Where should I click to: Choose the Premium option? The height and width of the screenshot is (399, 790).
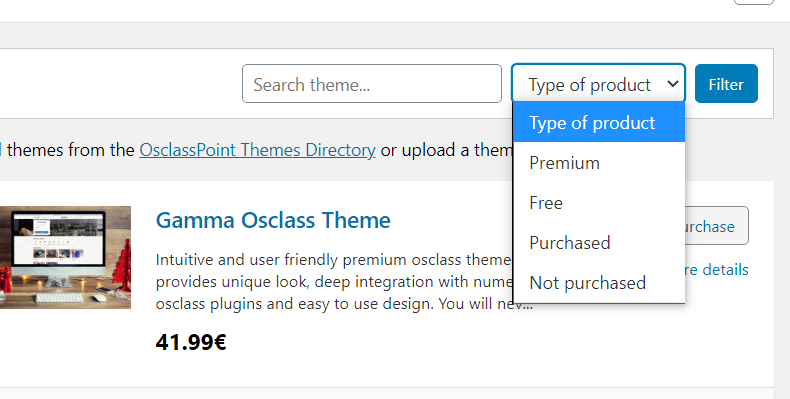599,163
